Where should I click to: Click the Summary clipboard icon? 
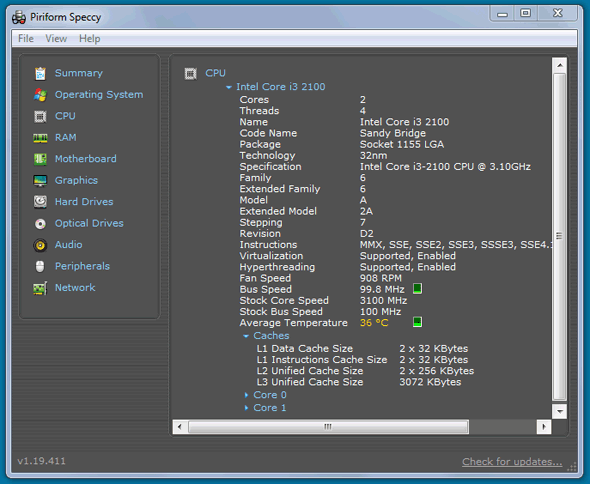(40, 73)
